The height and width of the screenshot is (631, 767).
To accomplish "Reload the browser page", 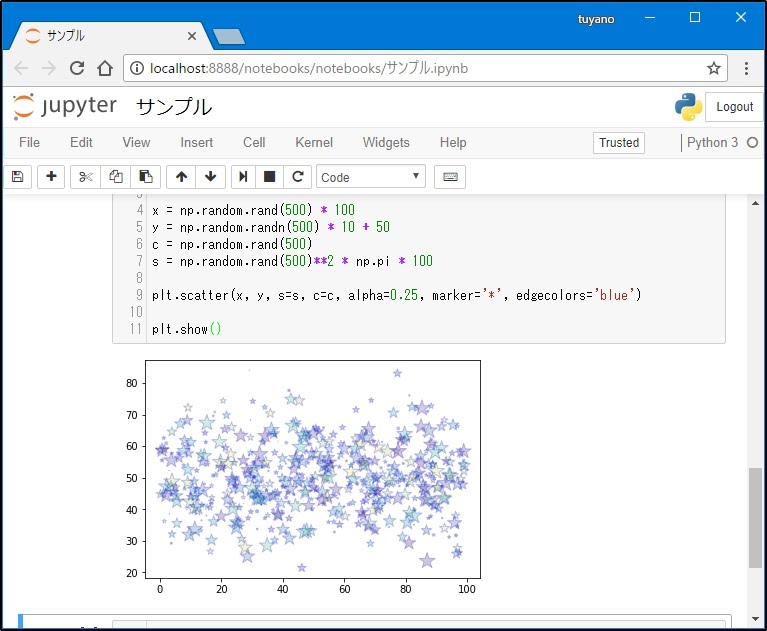I will pyautogui.click(x=77, y=68).
